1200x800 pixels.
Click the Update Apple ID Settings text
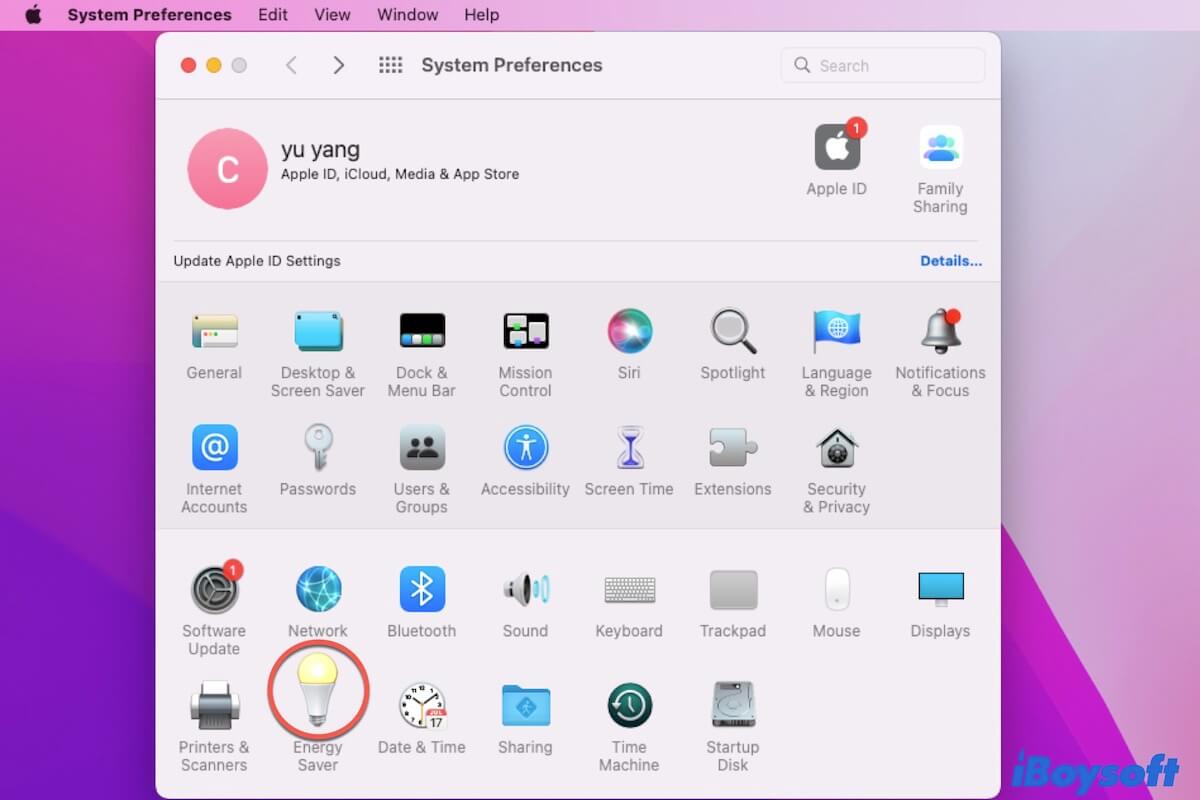coord(257,261)
